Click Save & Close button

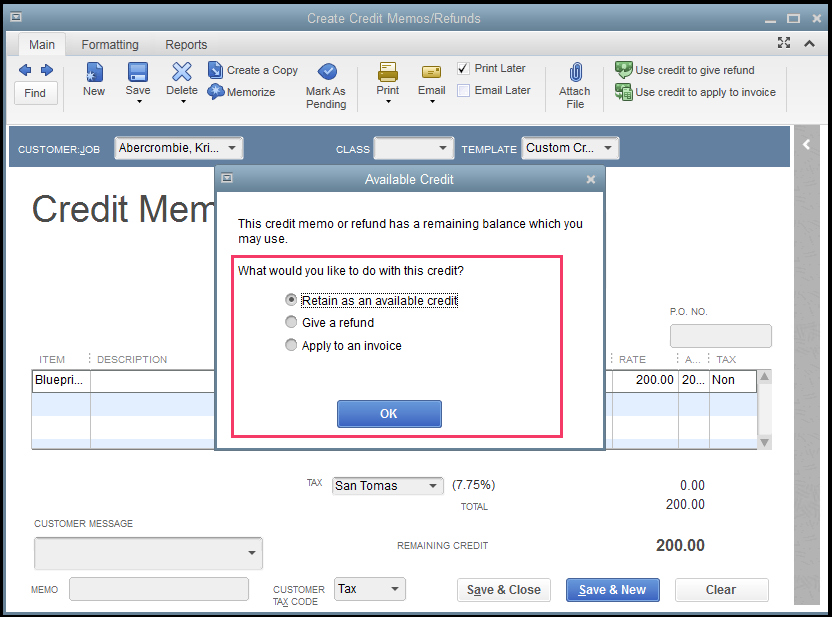pos(504,590)
